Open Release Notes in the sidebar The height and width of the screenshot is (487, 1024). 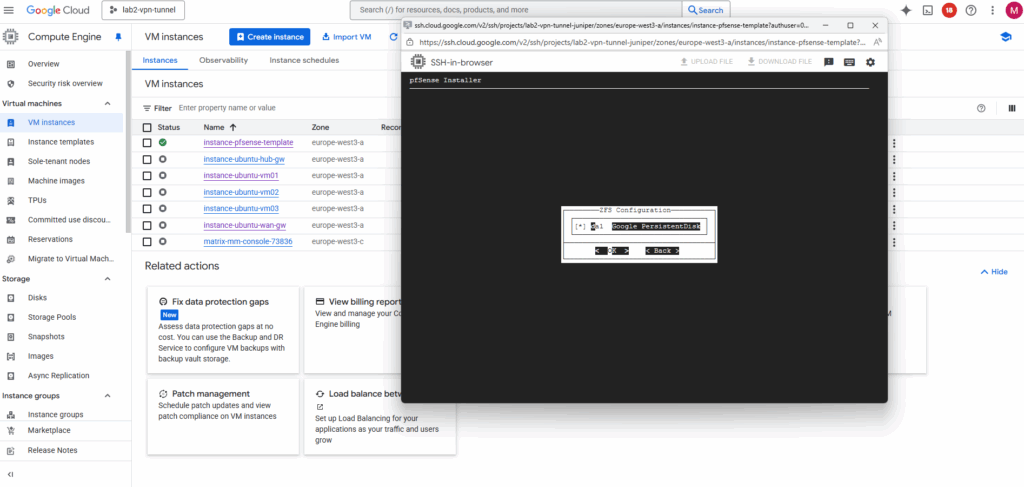(x=52, y=450)
